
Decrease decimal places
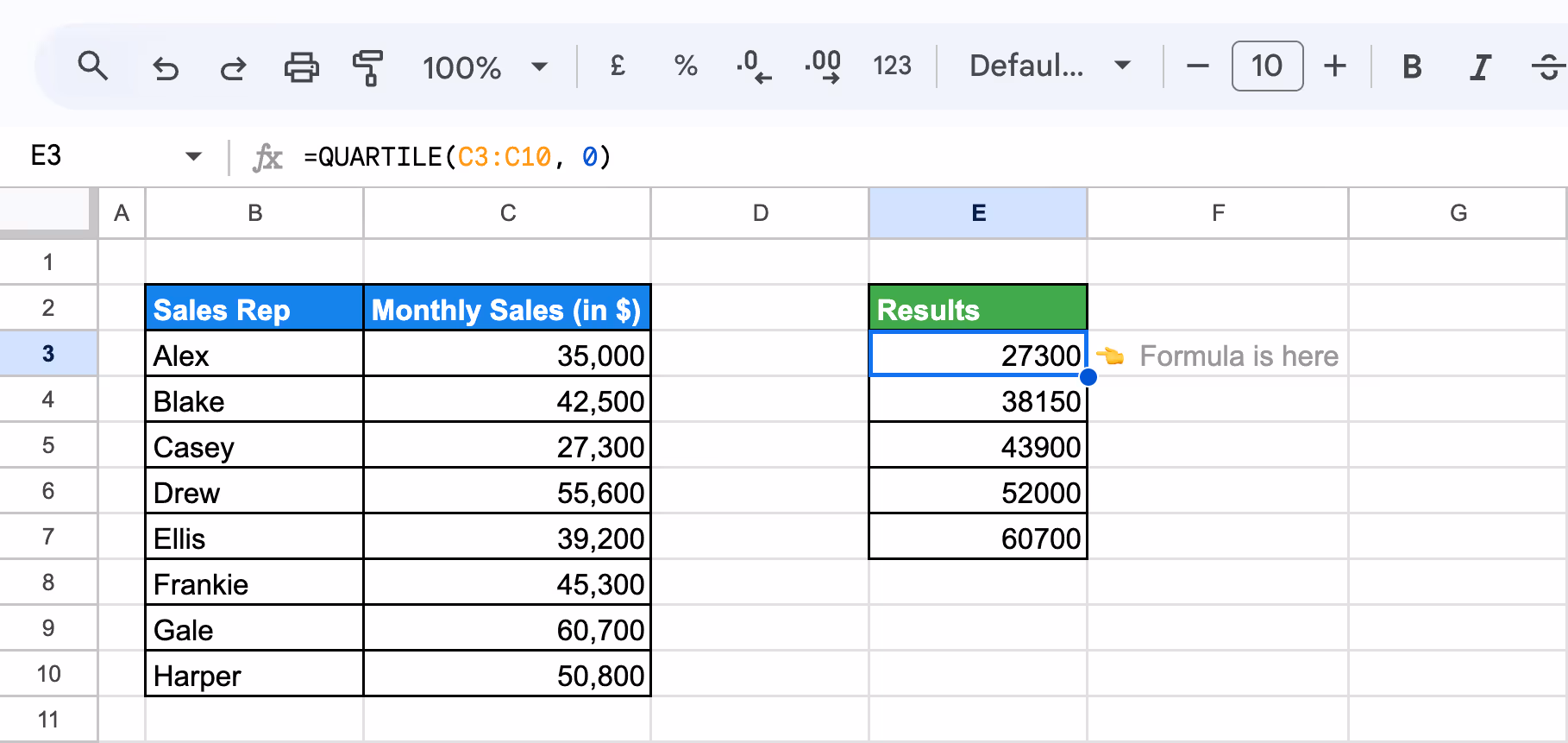tap(754, 66)
